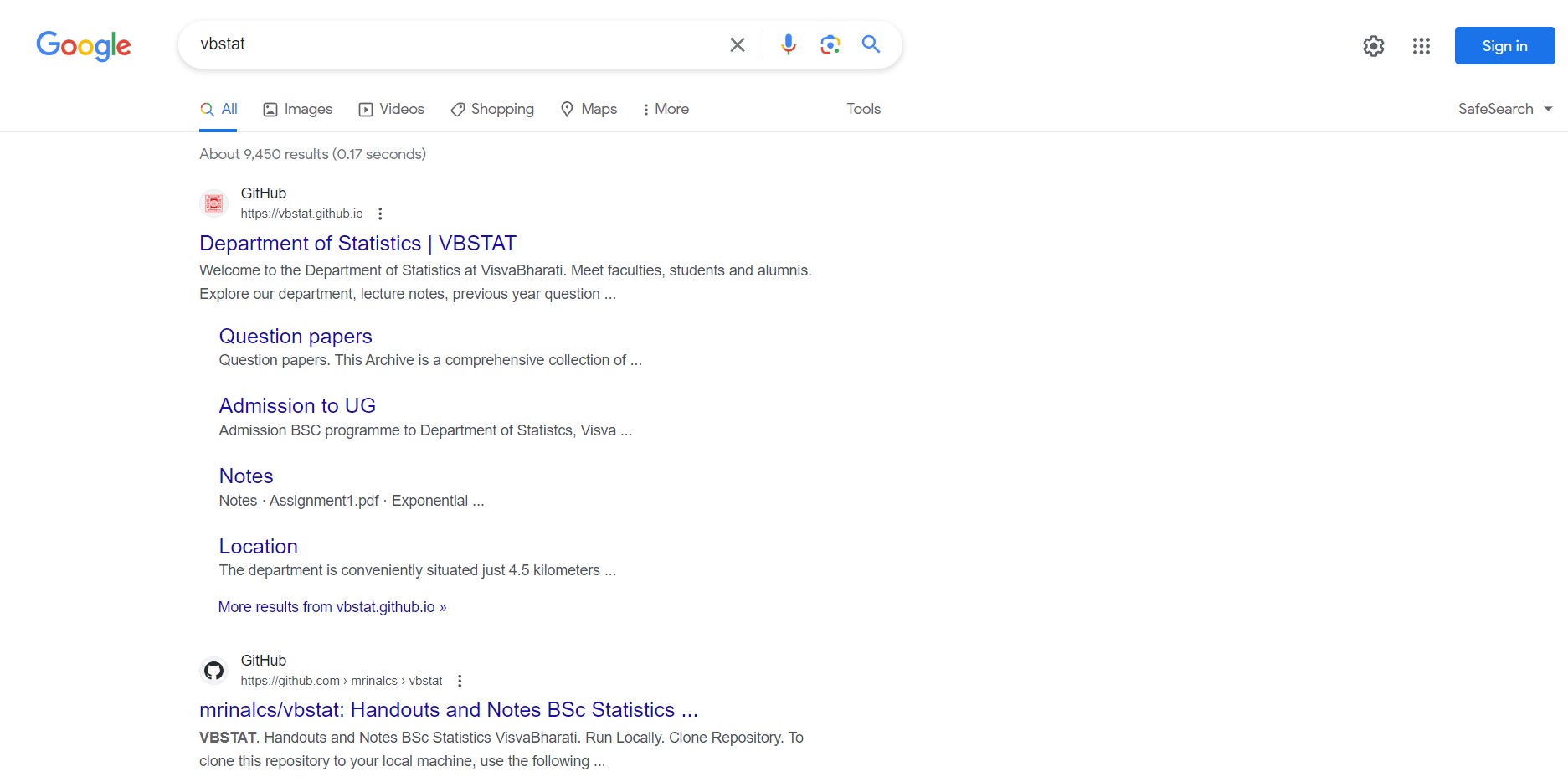The width and height of the screenshot is (1568, 777).
Task: Open search by image camera icon
Action: [x=830, y=44]
